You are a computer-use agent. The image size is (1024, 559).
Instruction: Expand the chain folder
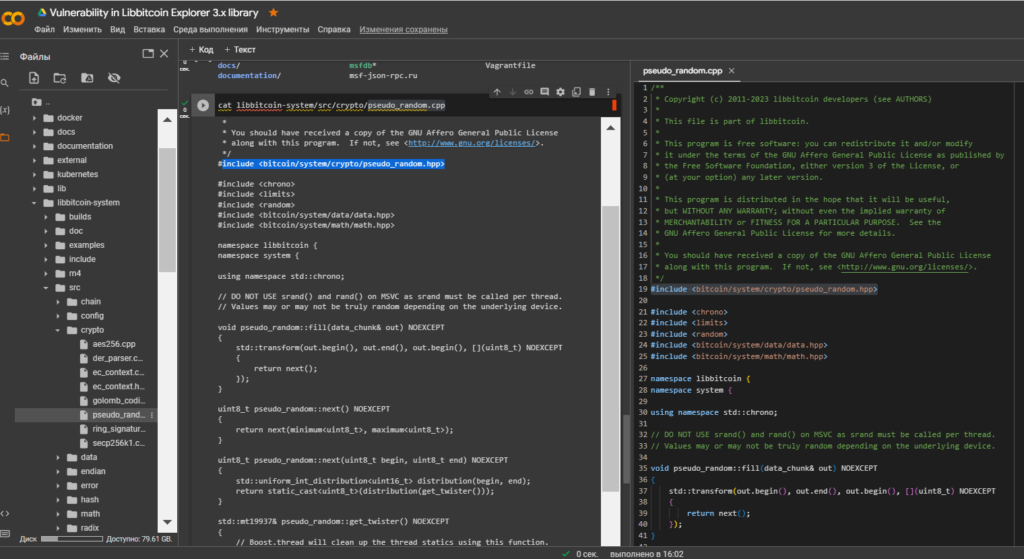click(x=57, y=302)
